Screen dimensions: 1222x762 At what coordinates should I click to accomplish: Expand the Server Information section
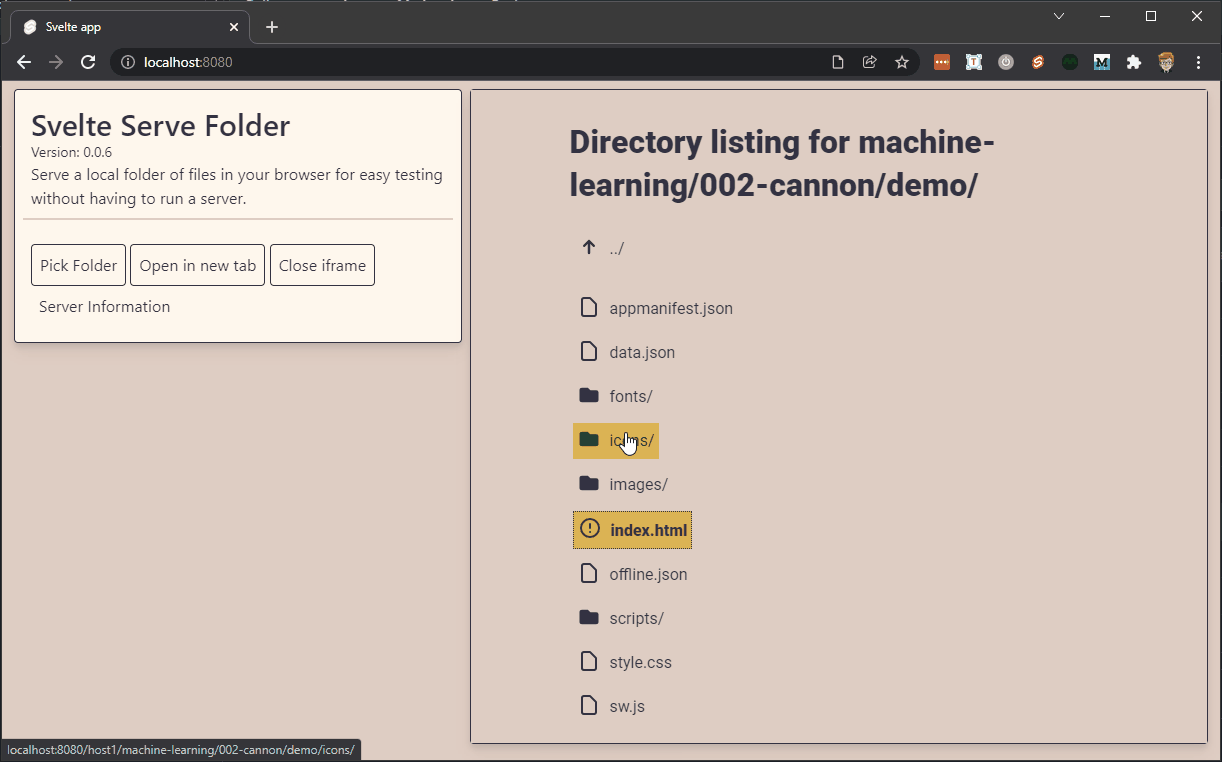pyautogui.click(x=104, y=307)
